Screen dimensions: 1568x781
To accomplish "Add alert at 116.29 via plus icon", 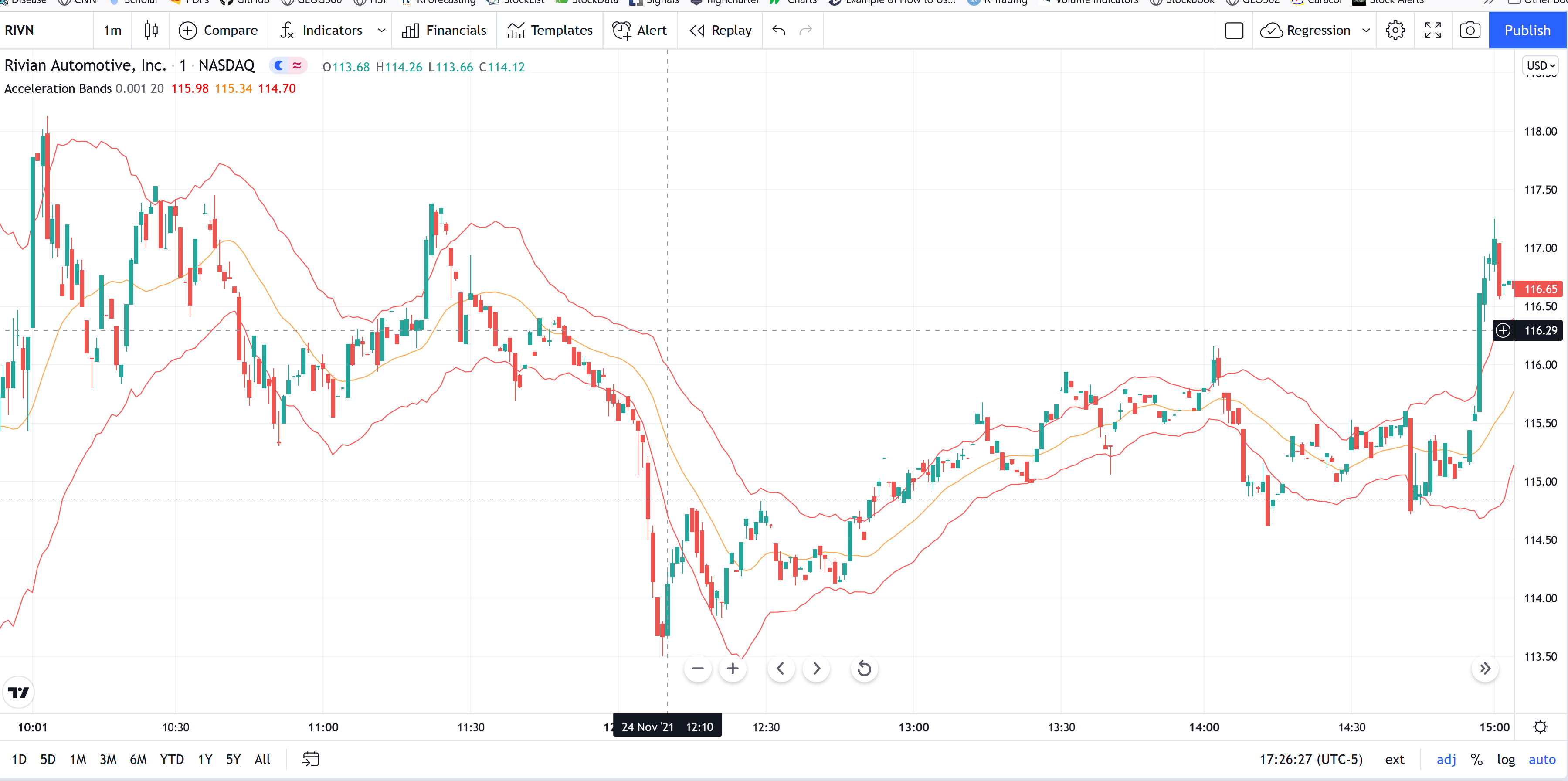I will coord(1503,330).
